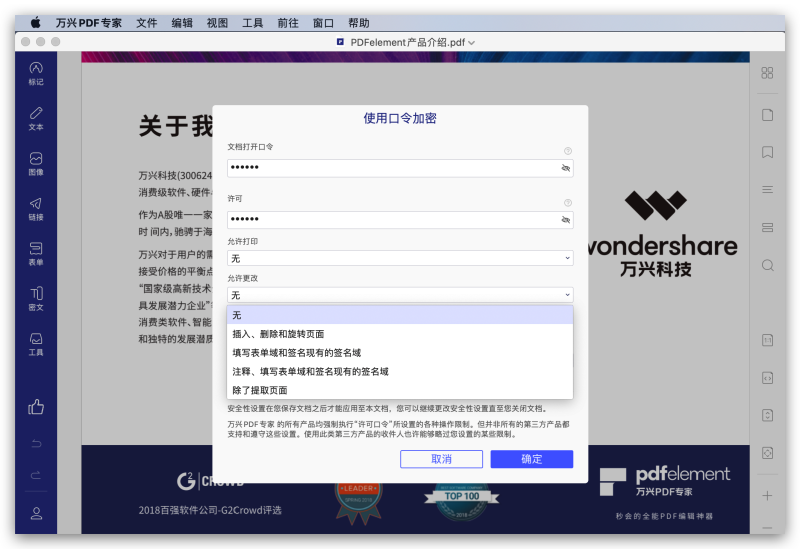This screenshot has height=549, width=800.
Task: Click the thumbs-up feedback icon
Action: 36,407
